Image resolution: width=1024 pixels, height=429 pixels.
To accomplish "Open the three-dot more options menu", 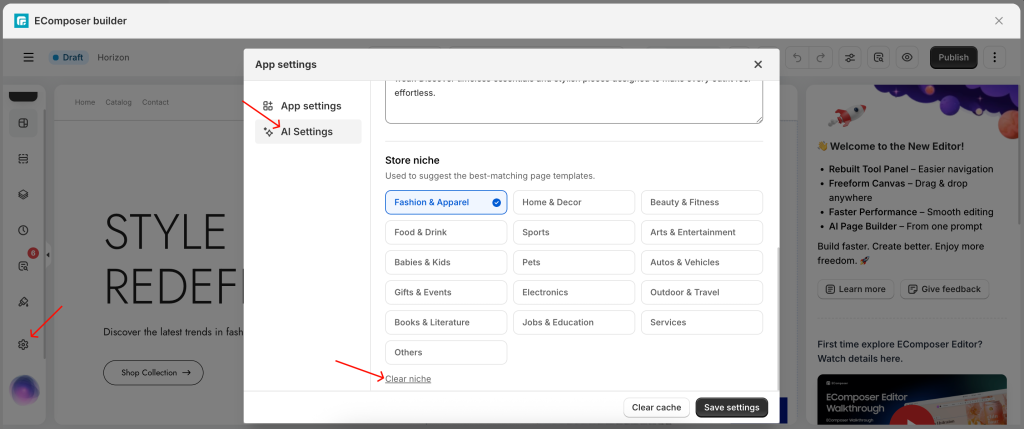I will click(995, 57).
